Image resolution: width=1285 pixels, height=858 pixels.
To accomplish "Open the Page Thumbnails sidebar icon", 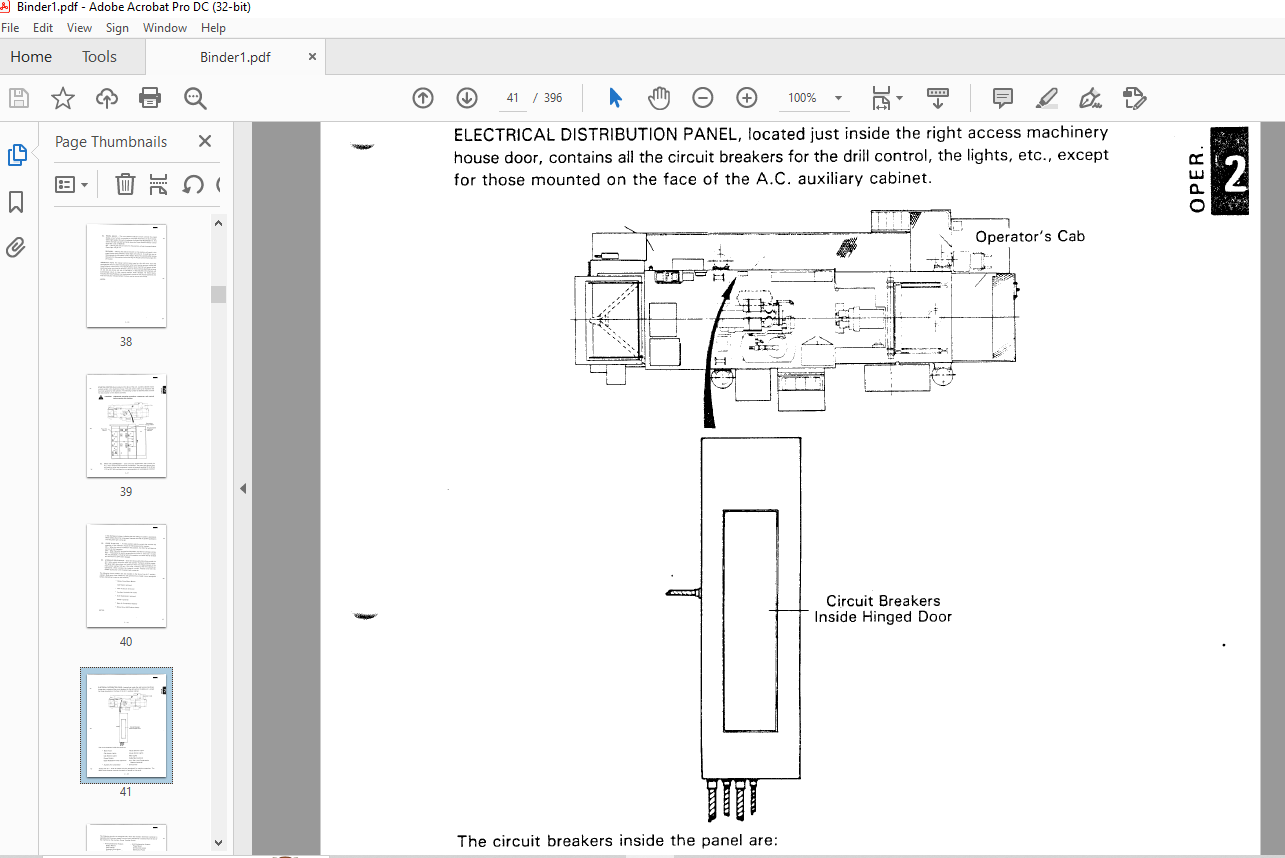I will pyautogui.click(x=17, y=155).
